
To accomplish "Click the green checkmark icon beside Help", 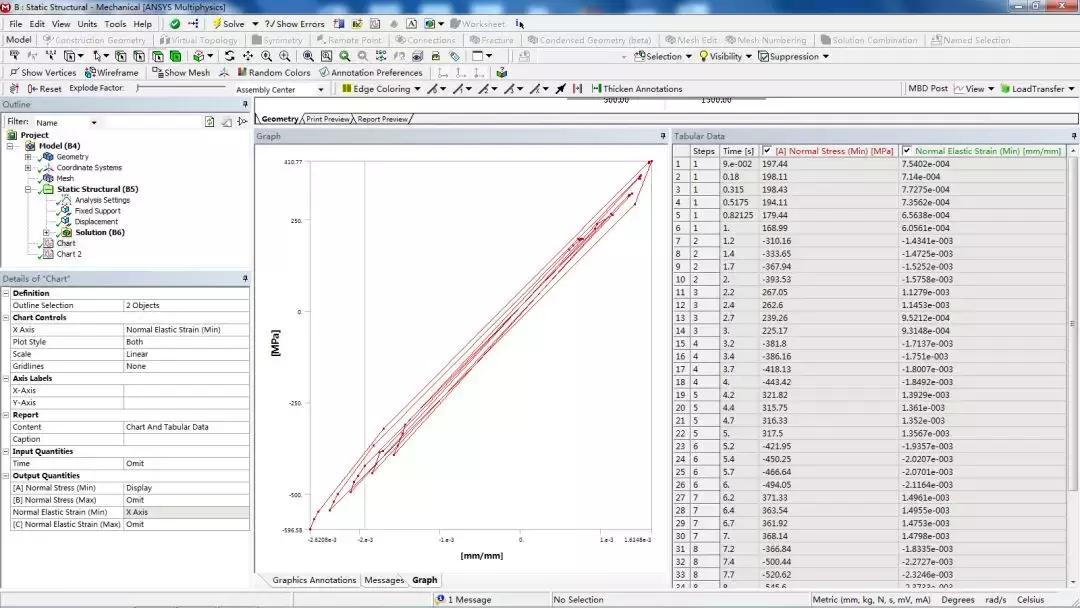I will [x=175, y=23].
